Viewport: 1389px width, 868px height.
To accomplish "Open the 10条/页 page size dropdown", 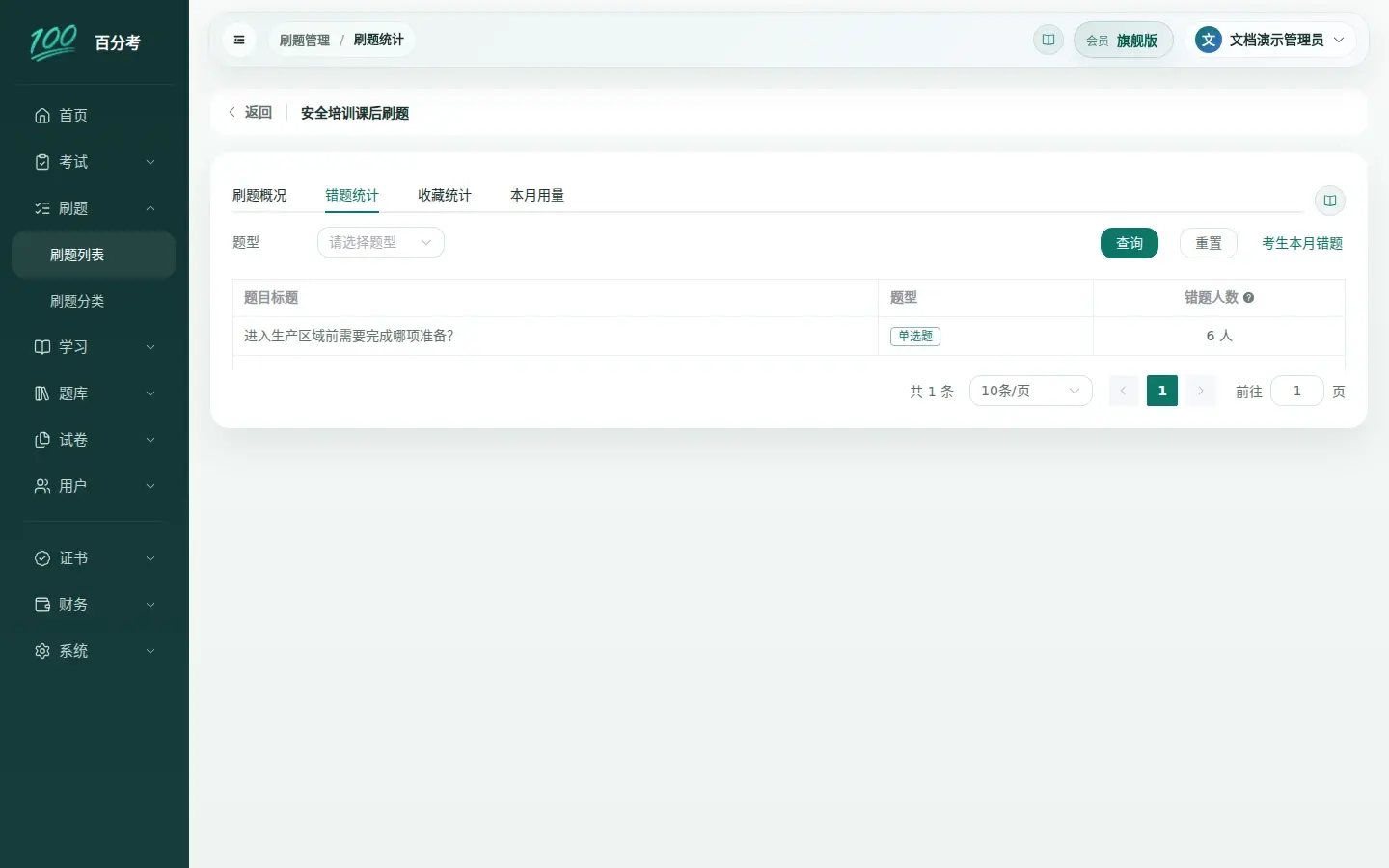I will 1030,391.
